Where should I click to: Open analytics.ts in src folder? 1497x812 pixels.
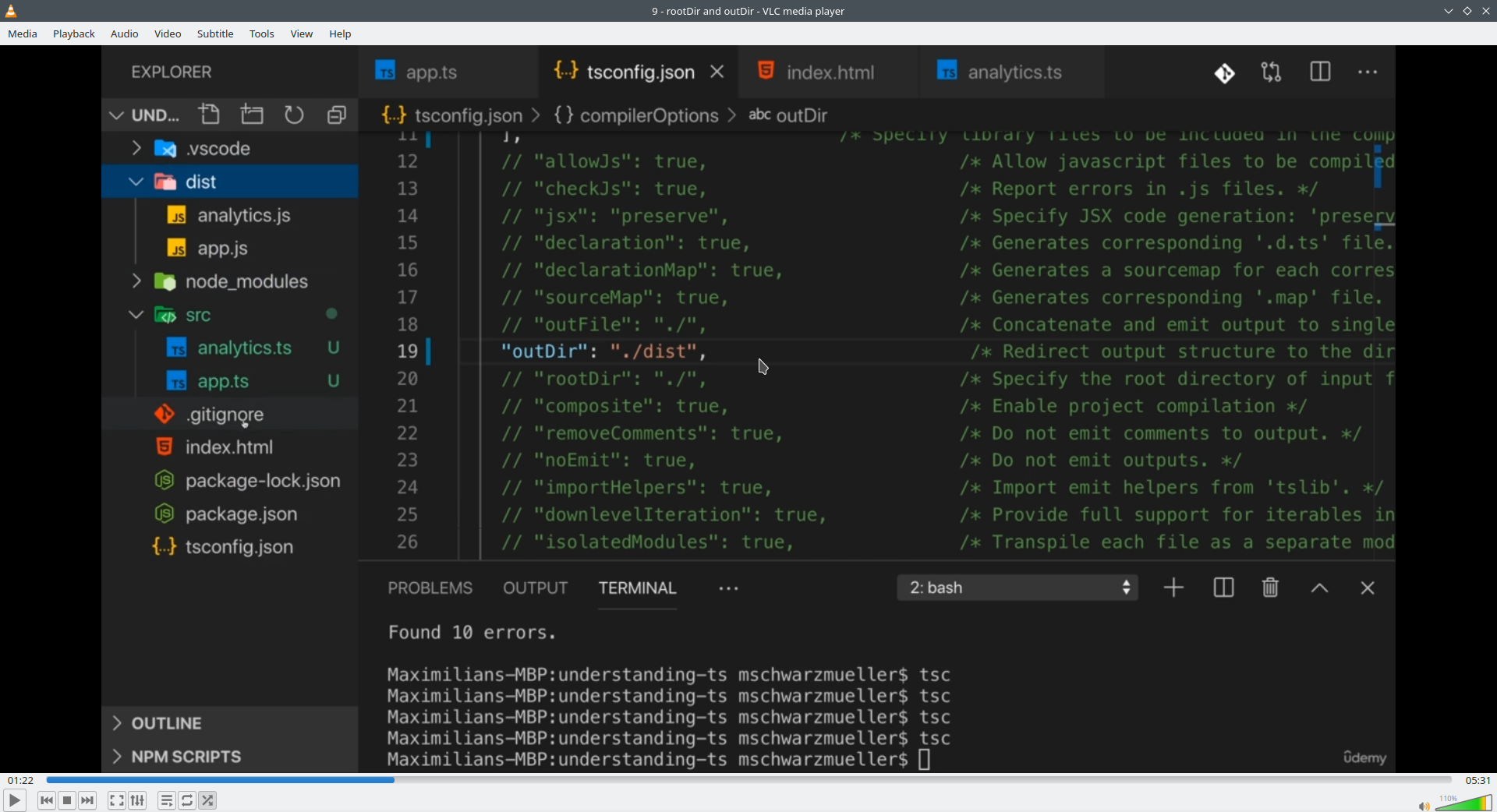[230, 348]
